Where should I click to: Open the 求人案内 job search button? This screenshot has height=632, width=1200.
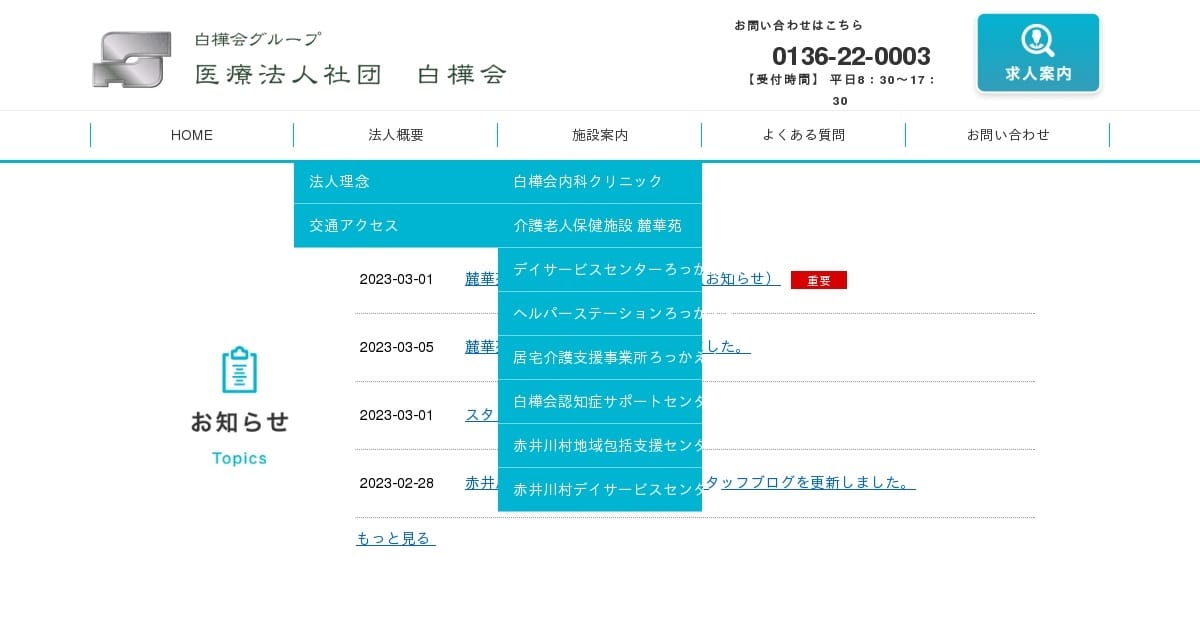pyautogui.click(x=1038, y=53)
